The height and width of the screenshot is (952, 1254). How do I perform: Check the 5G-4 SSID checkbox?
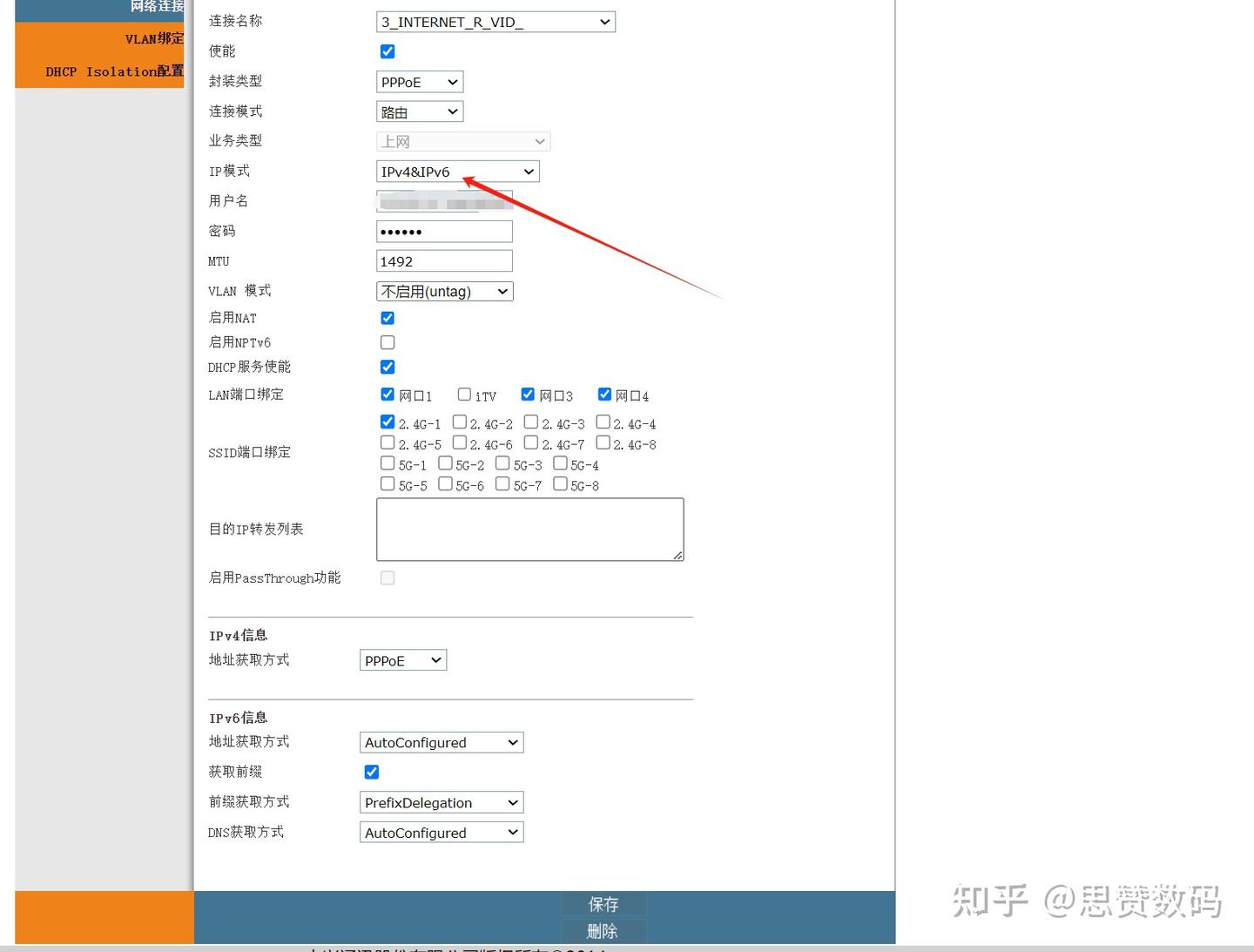pos(560,463)
